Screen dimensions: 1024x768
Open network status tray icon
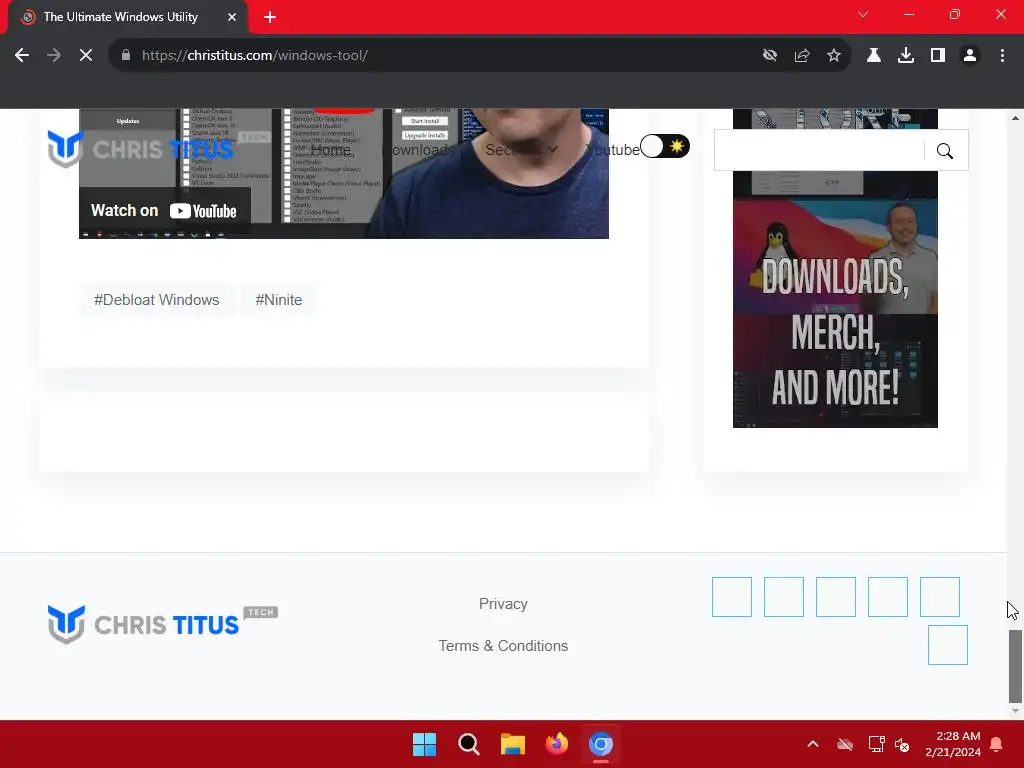coord(876,744)
